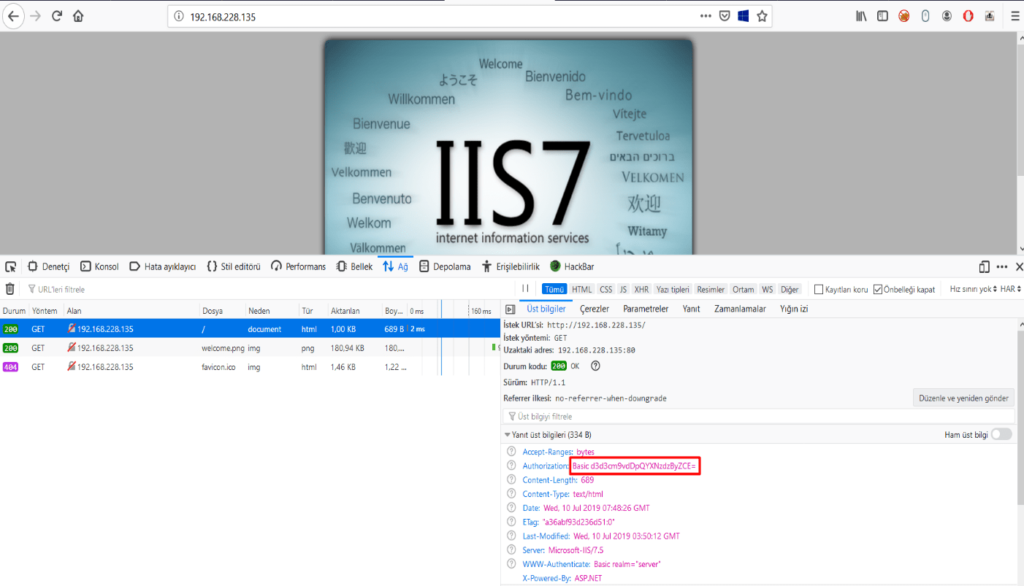Select the favicon.ico request row
This screenshot has width=1024, height=586.
click(250, 367)
